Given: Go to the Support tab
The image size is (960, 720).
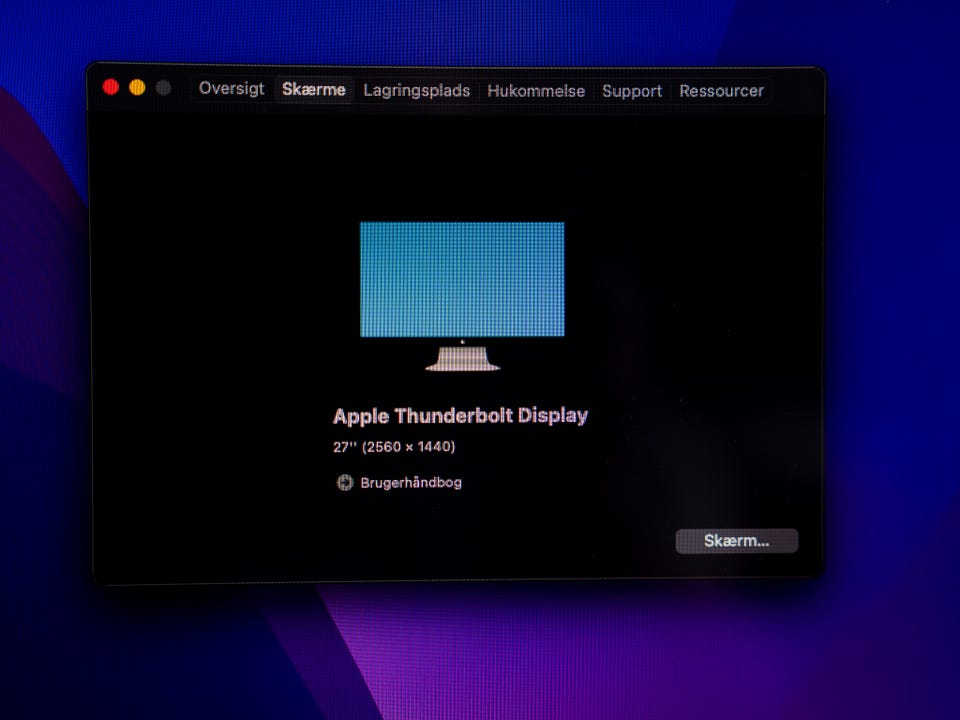Looking at the screenshot, I should click(632, 91).
